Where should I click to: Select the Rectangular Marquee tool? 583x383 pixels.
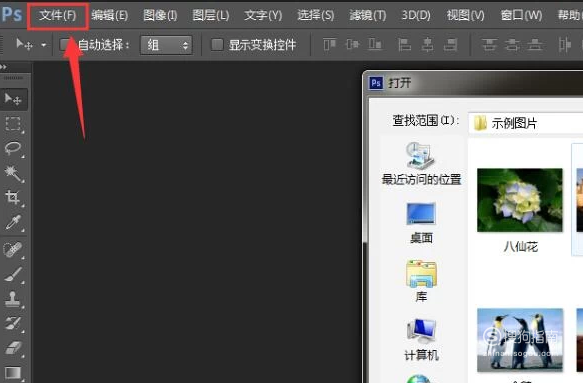[x=13, y=124]
